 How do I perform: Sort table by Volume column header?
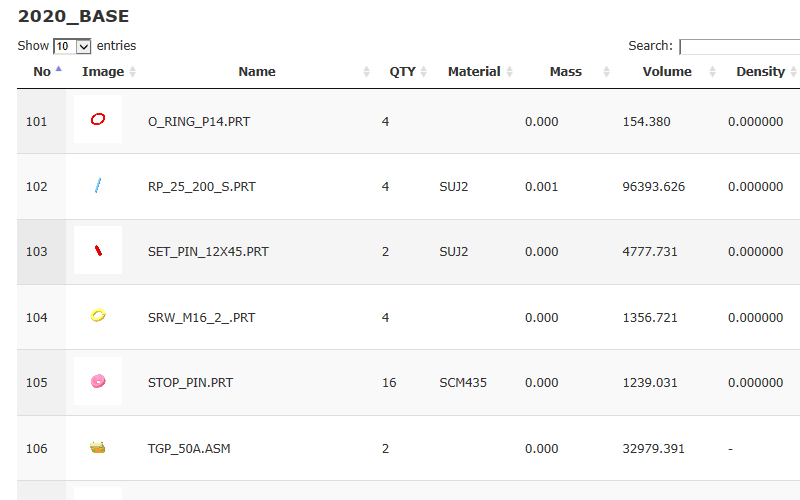tap(667, 71)
